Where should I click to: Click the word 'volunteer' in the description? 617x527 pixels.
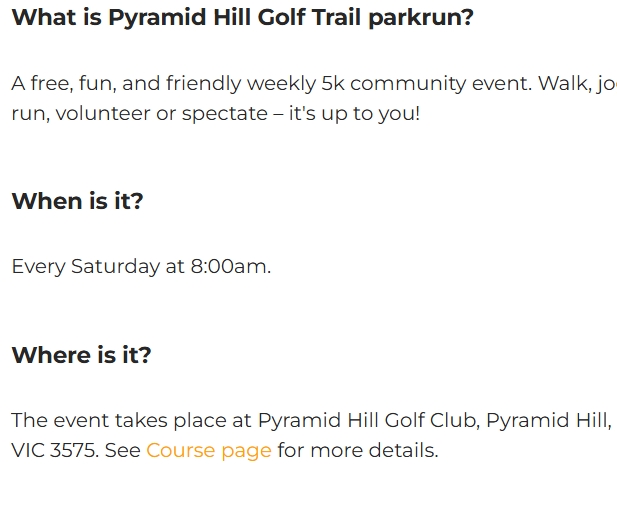[100, 113]
